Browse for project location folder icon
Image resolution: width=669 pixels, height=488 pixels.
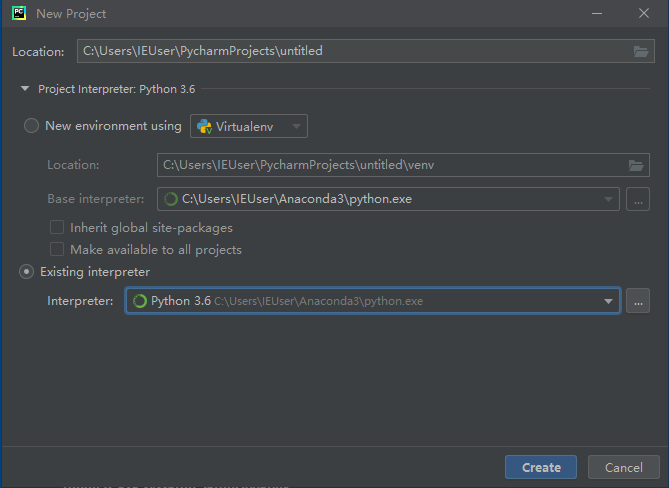pos(641,52)
